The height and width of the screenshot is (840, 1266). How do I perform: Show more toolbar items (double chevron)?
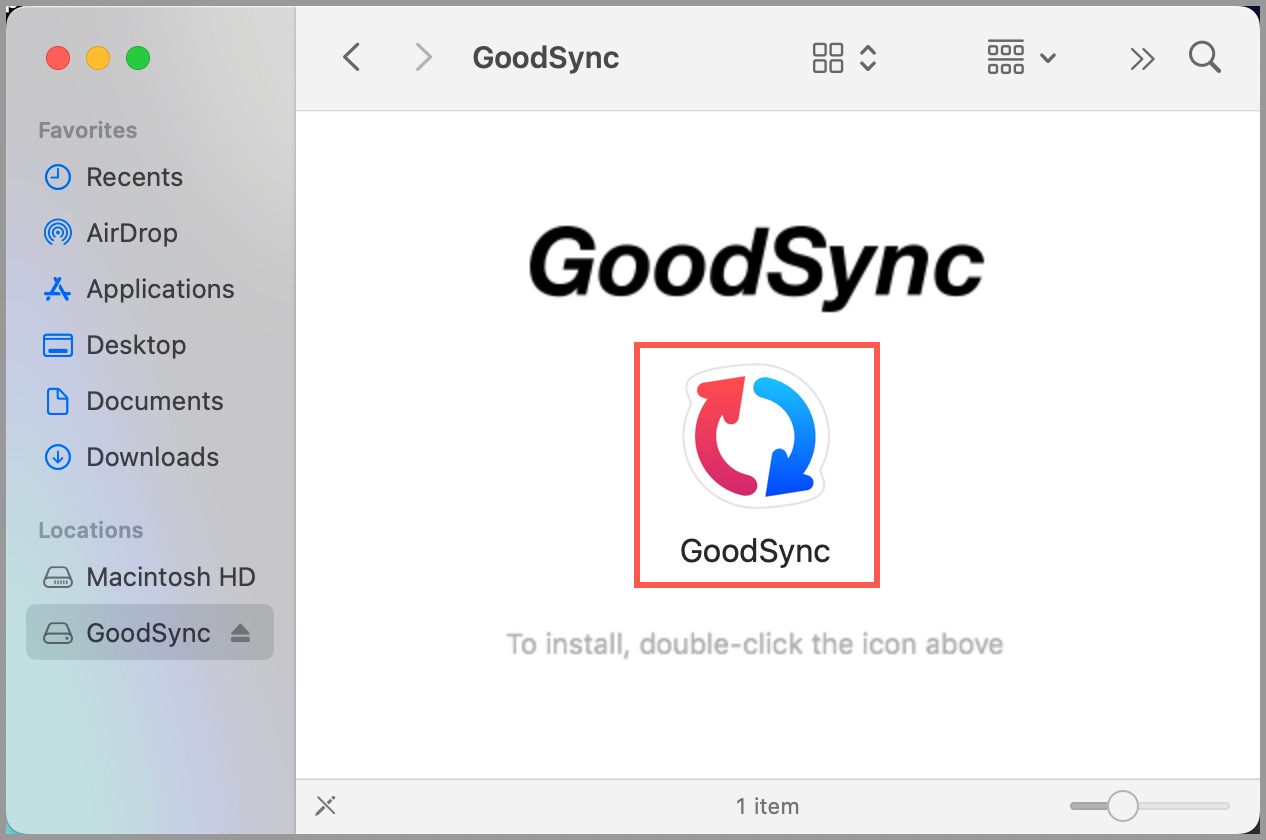tap(1142, 59)
